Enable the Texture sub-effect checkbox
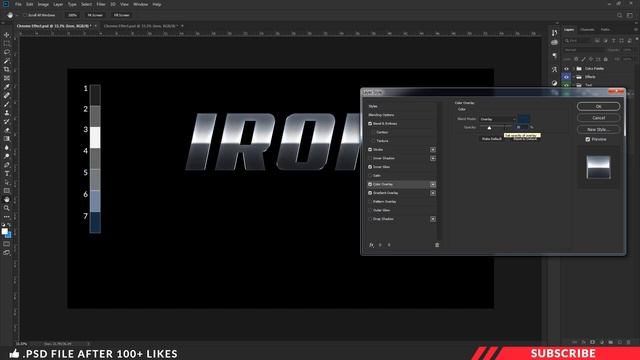Screen dimensions: 640x360 click(x=373, y=141)
